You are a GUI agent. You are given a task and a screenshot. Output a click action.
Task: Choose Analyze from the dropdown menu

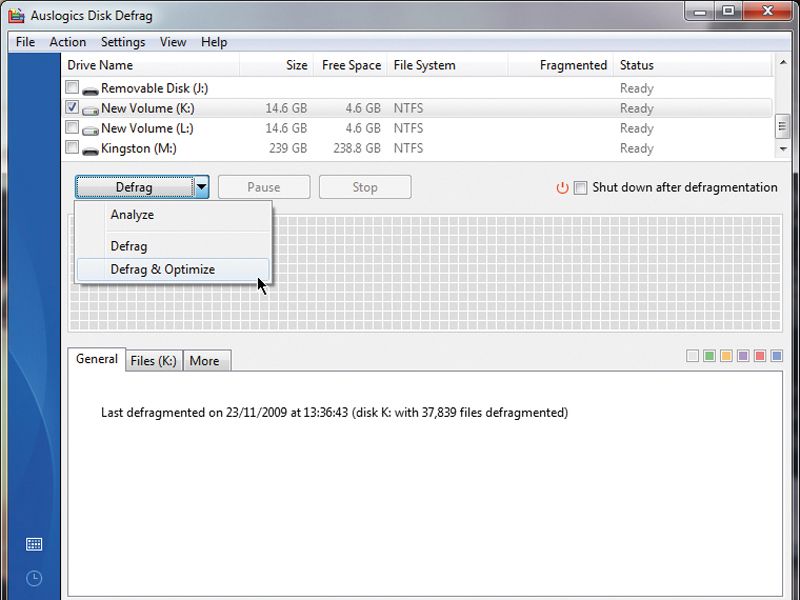pyautogui.click(x=133, y=214)
